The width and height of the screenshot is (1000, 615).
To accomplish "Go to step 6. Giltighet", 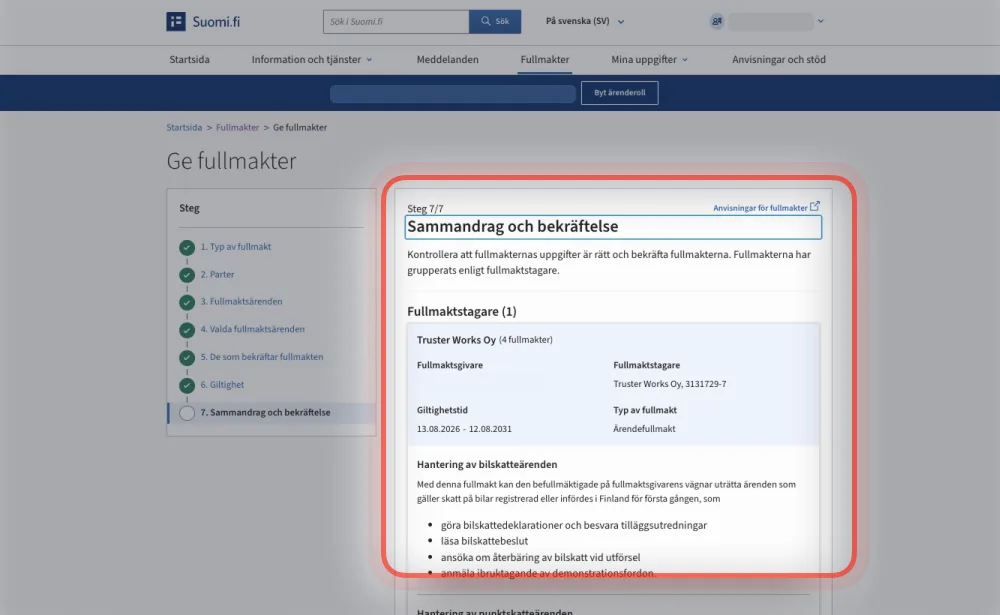I will [222, 385].
